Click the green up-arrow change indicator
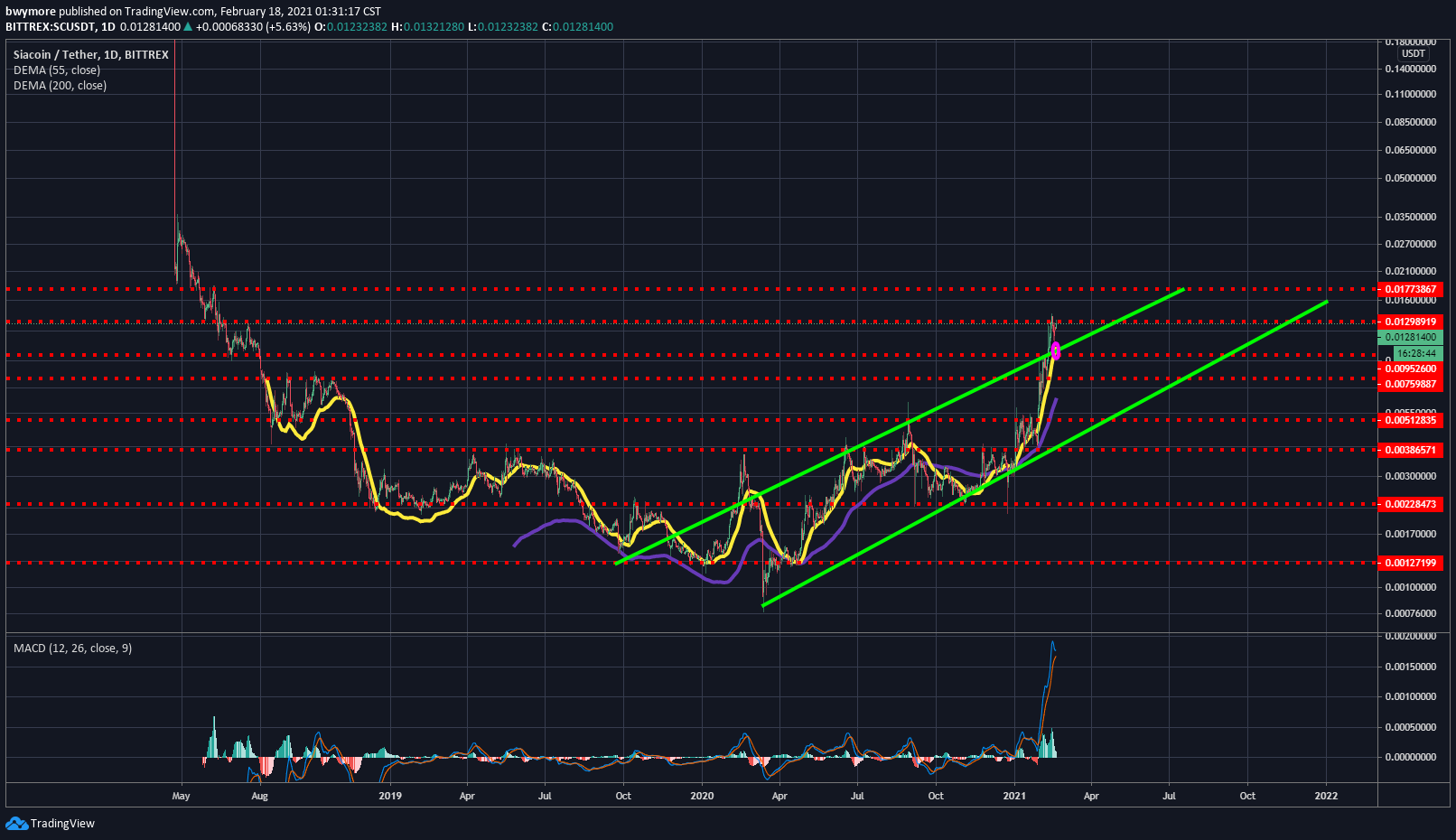The image size is (1456, 840). [188, 27]
